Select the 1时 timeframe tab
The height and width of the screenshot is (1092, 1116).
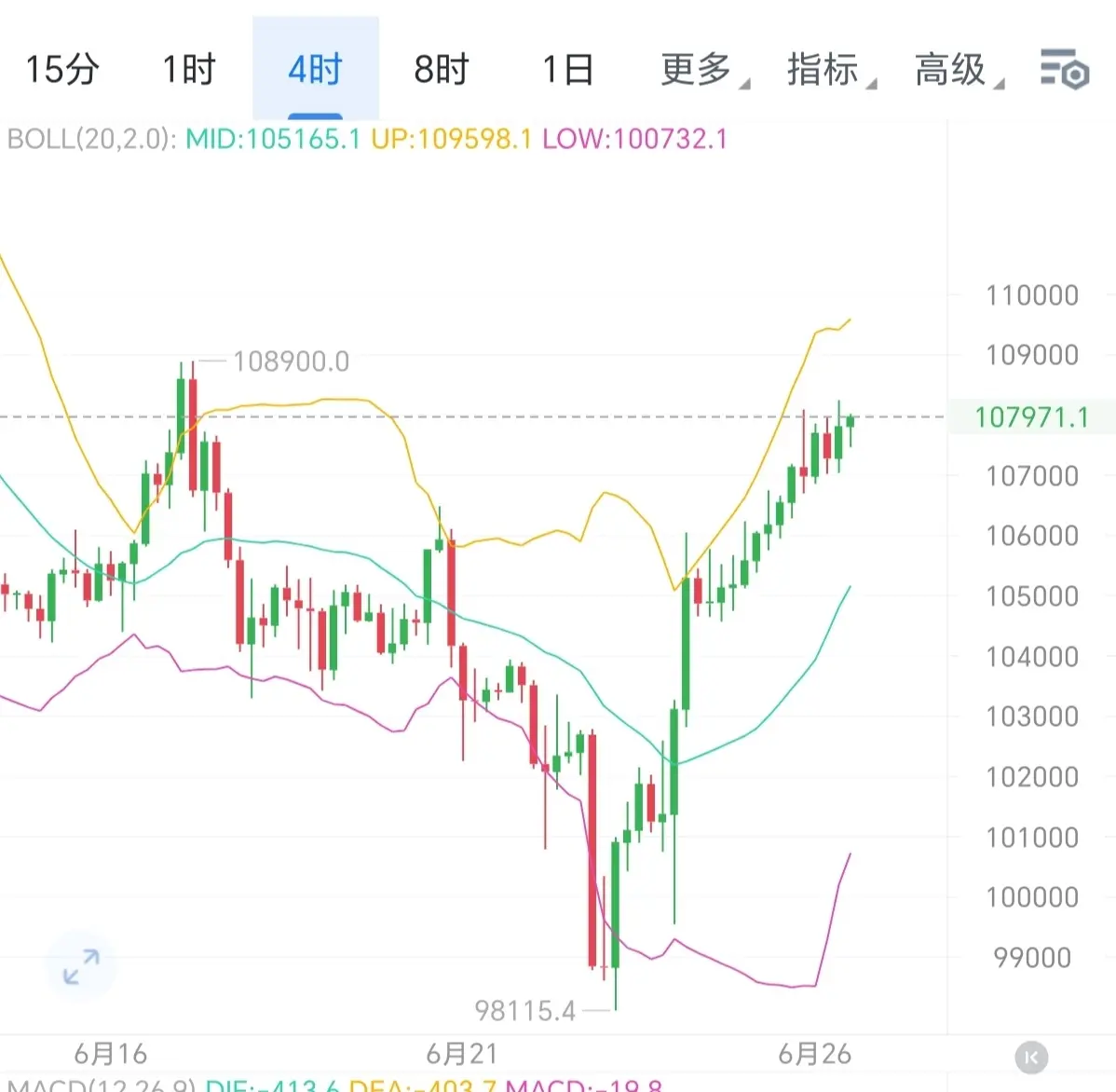coord(188,70)
